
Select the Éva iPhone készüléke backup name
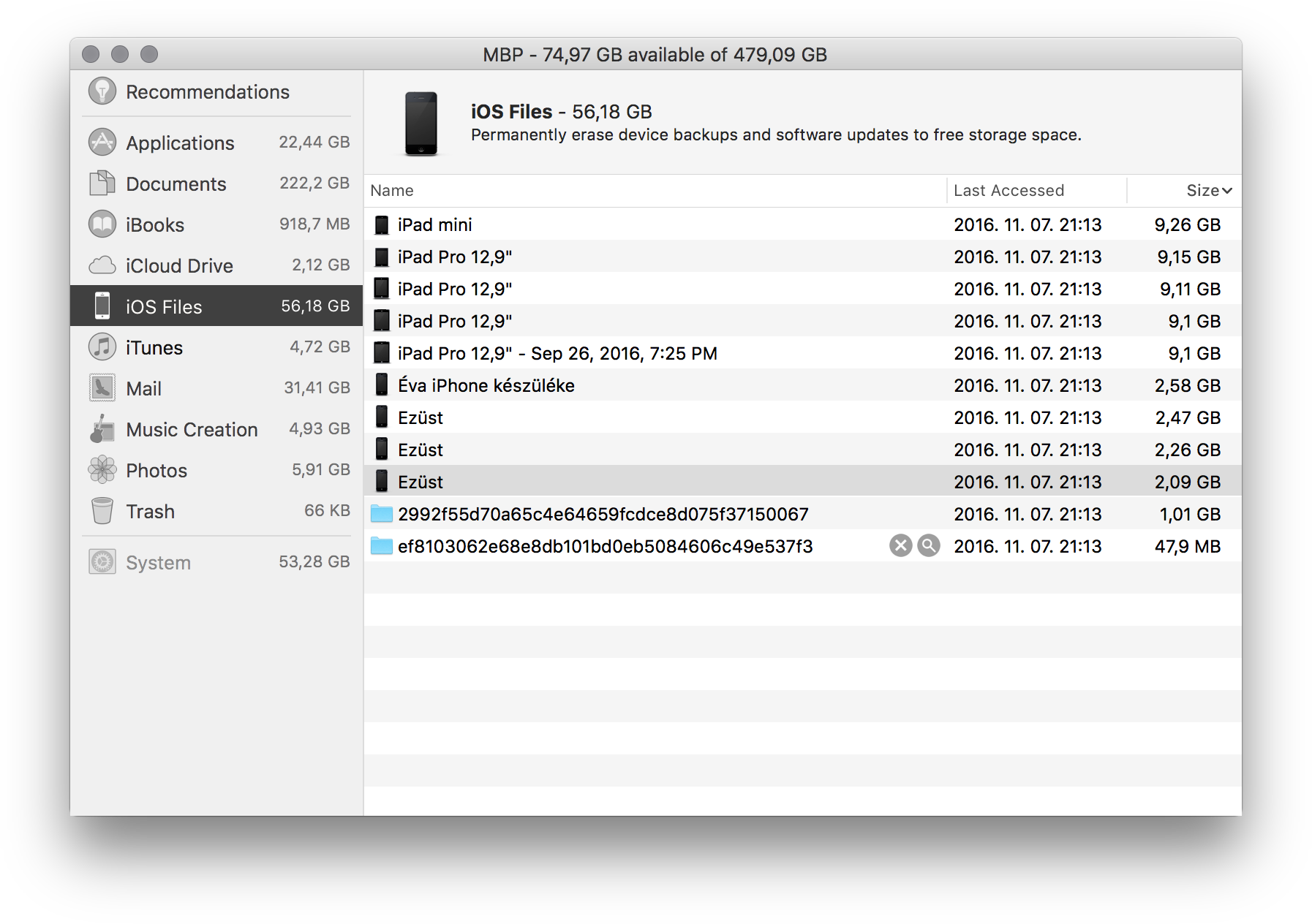(486, 385)
